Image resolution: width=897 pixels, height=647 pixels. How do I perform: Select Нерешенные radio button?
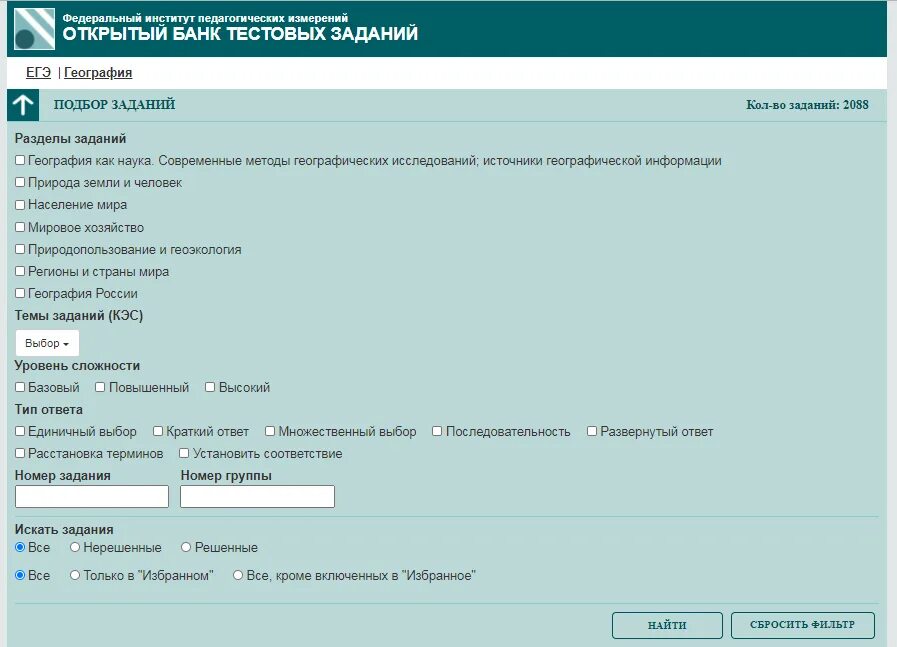[75, 547]
